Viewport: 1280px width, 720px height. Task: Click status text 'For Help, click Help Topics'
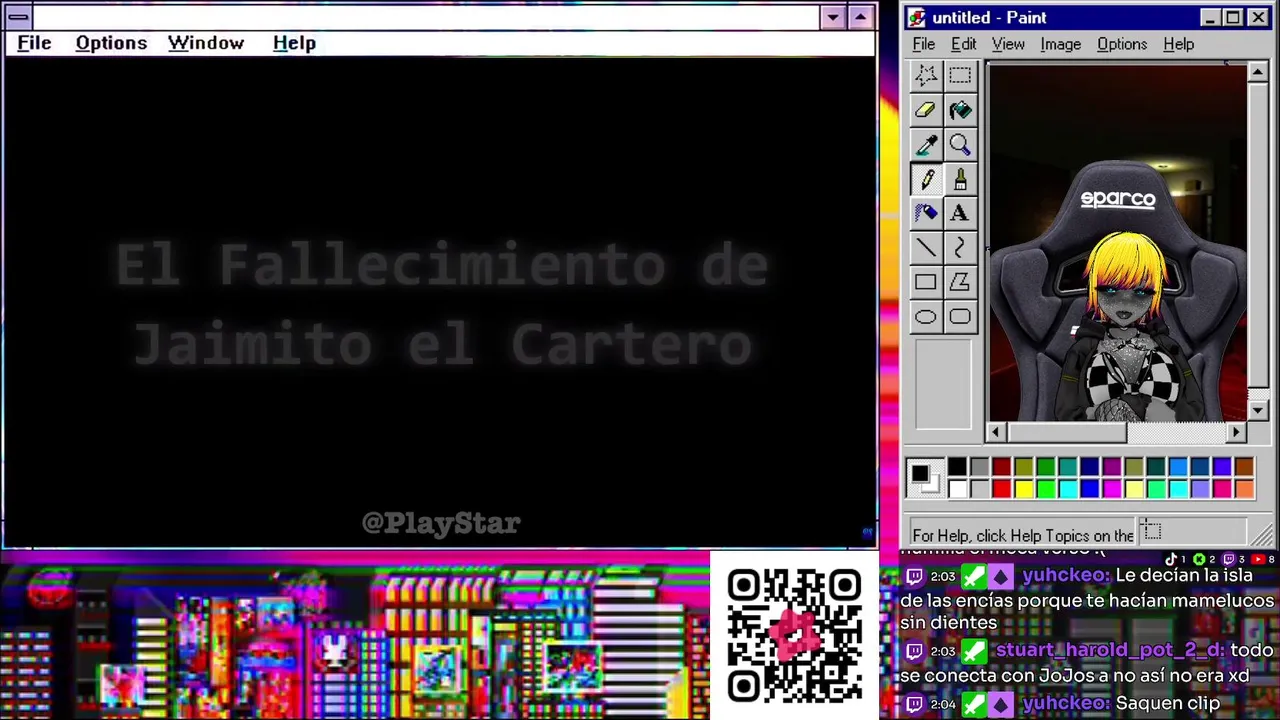coord(1023,536)
